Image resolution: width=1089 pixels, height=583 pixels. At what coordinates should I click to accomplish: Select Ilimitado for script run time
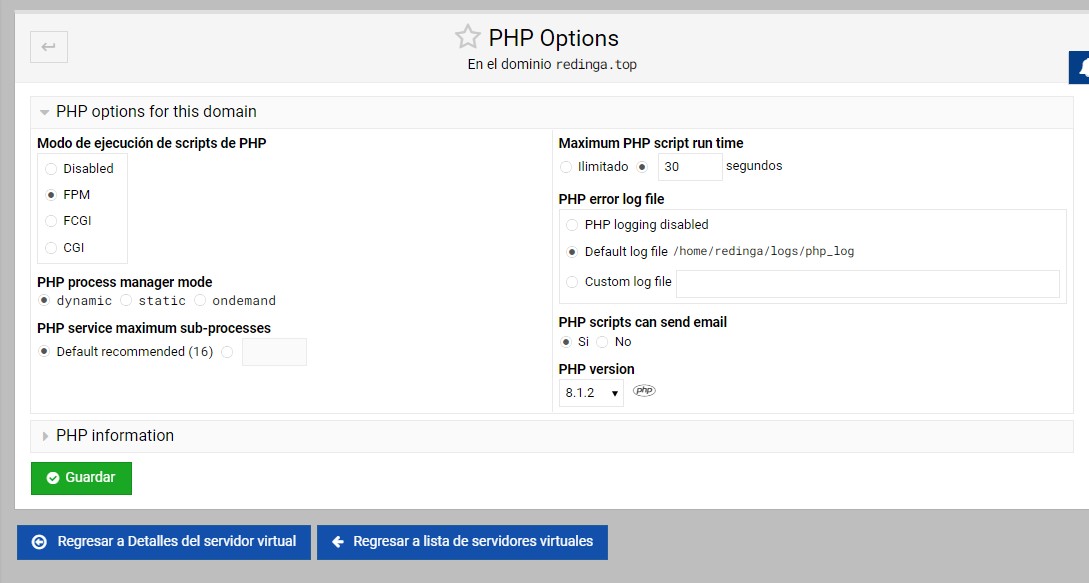coord(567,167)
